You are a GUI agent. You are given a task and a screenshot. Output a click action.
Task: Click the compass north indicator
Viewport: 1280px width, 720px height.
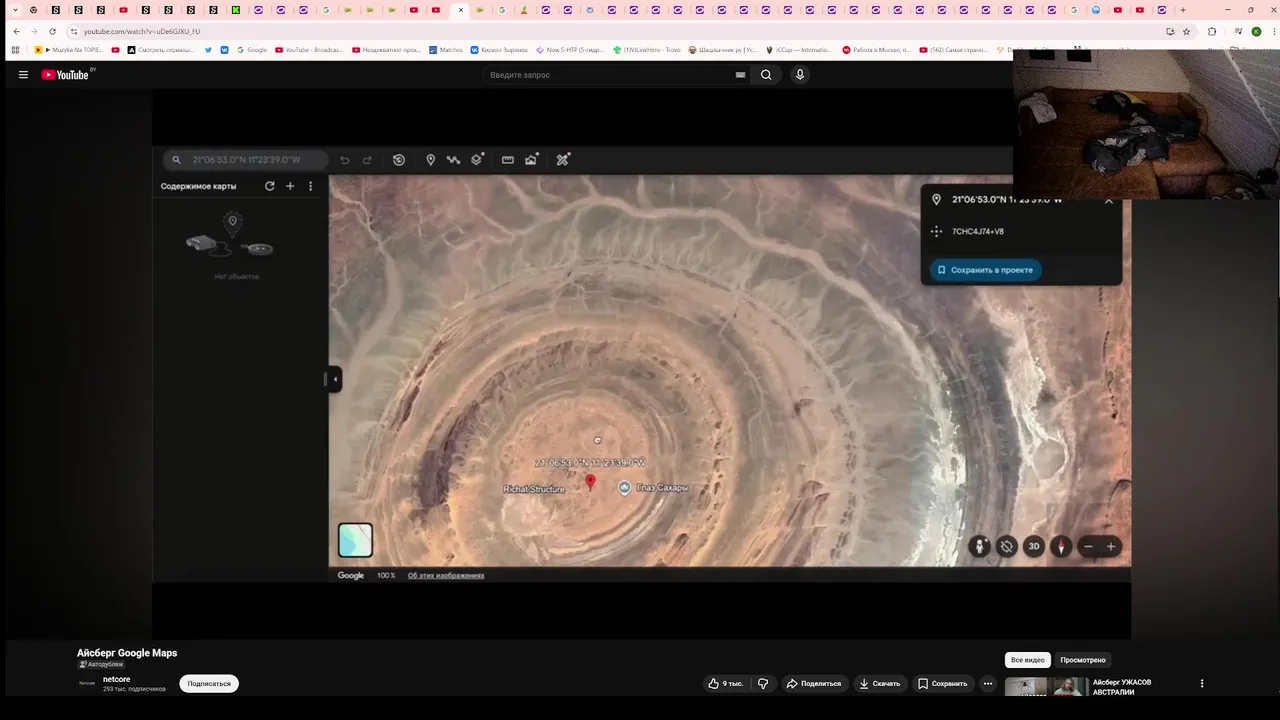coord(1060,546)
